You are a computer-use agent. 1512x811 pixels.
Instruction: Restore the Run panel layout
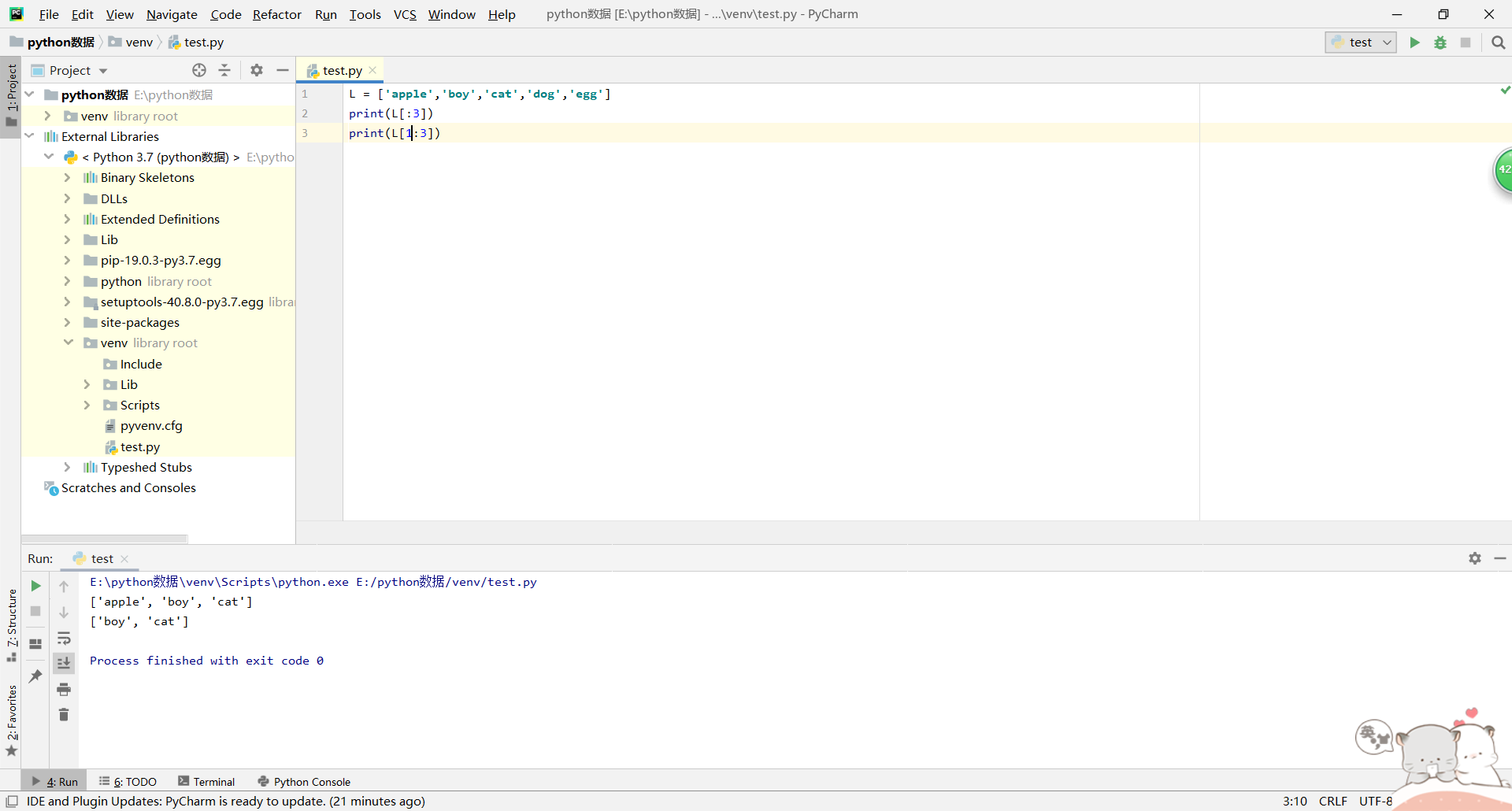coord(35,644)
